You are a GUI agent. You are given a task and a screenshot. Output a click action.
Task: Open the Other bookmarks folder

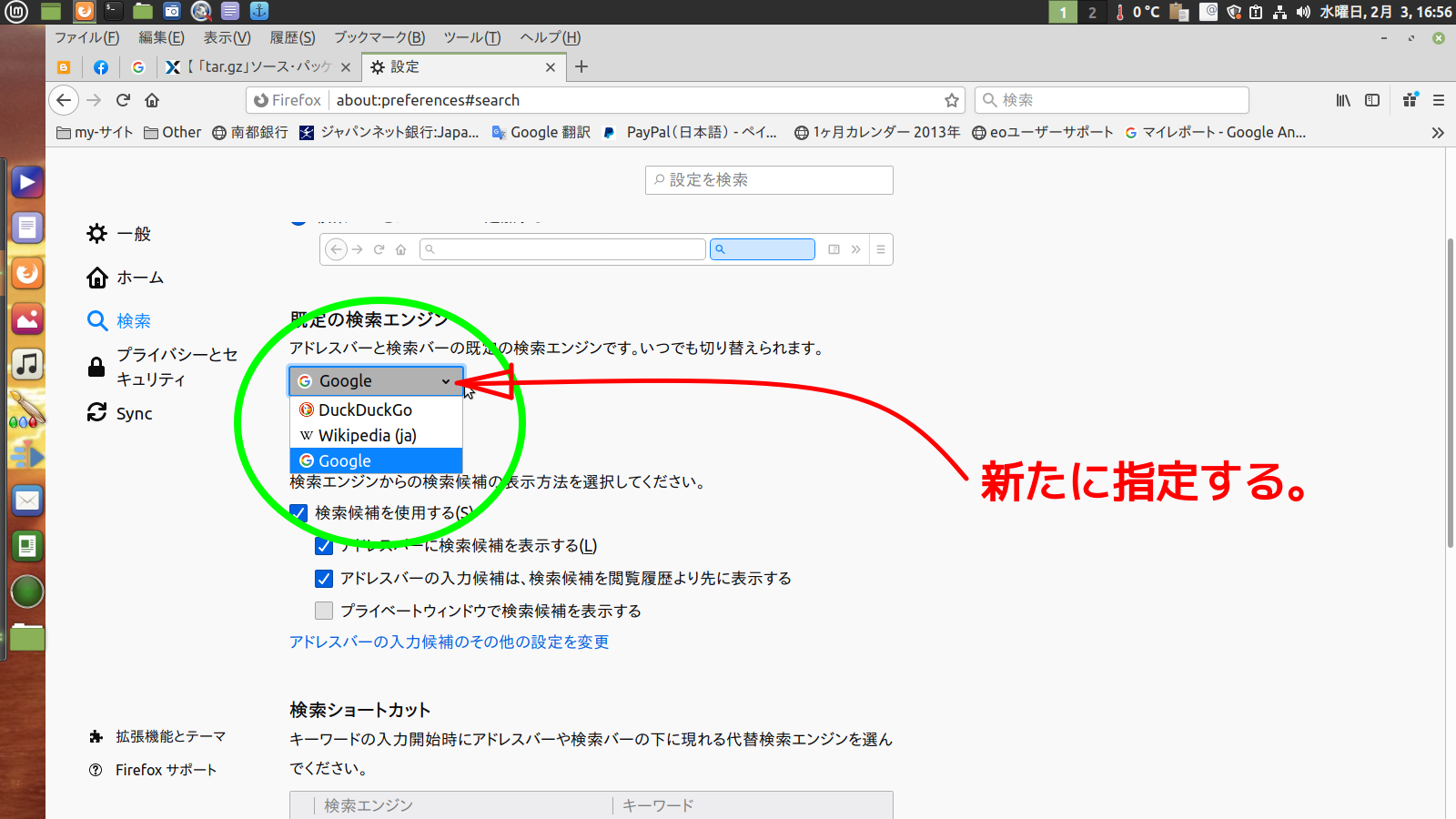(x=172, y=132)
